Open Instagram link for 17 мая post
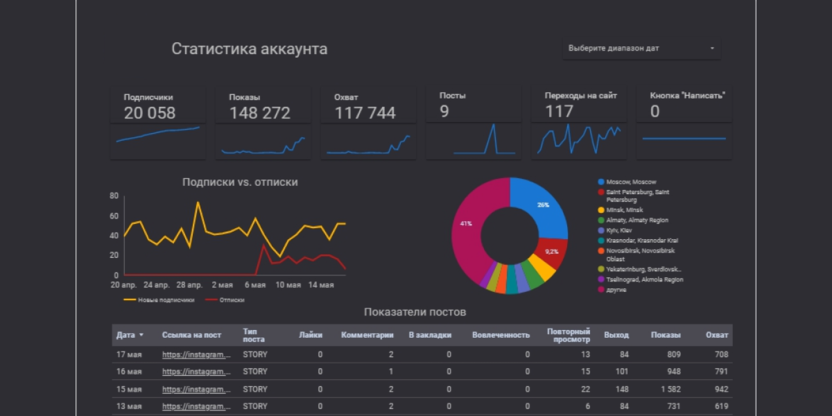832x416 pixels. tap(196, 354)
